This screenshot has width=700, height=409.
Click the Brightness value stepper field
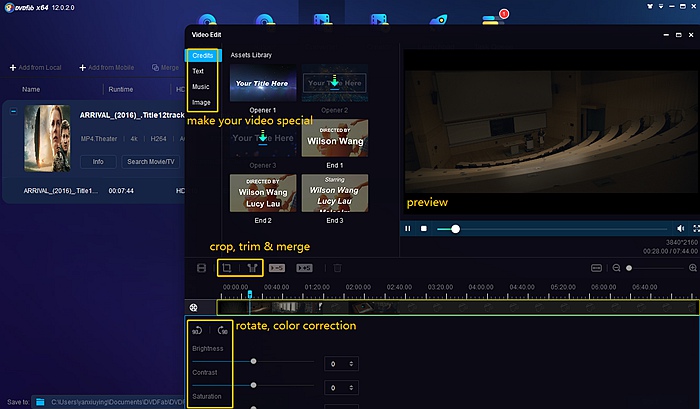[341, 364]
